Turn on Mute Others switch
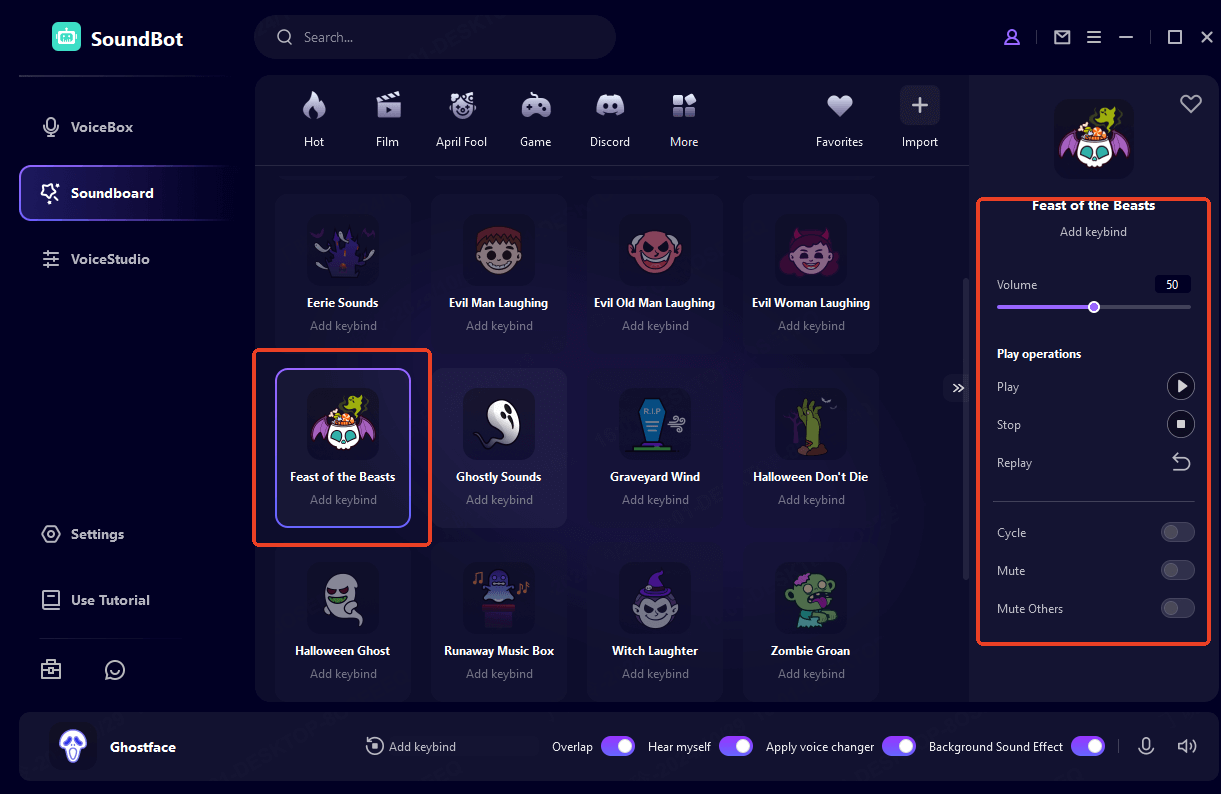This screenshot has height=794, width=1221. pos(1177,608)
